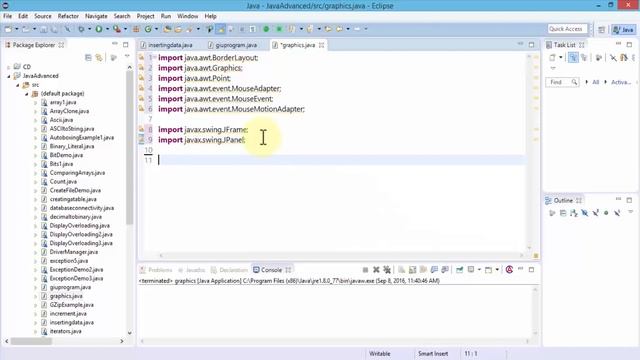This screenshot has width=640, height=360.
Task: Switch to the Problems tab
Action: coord(156,270)
